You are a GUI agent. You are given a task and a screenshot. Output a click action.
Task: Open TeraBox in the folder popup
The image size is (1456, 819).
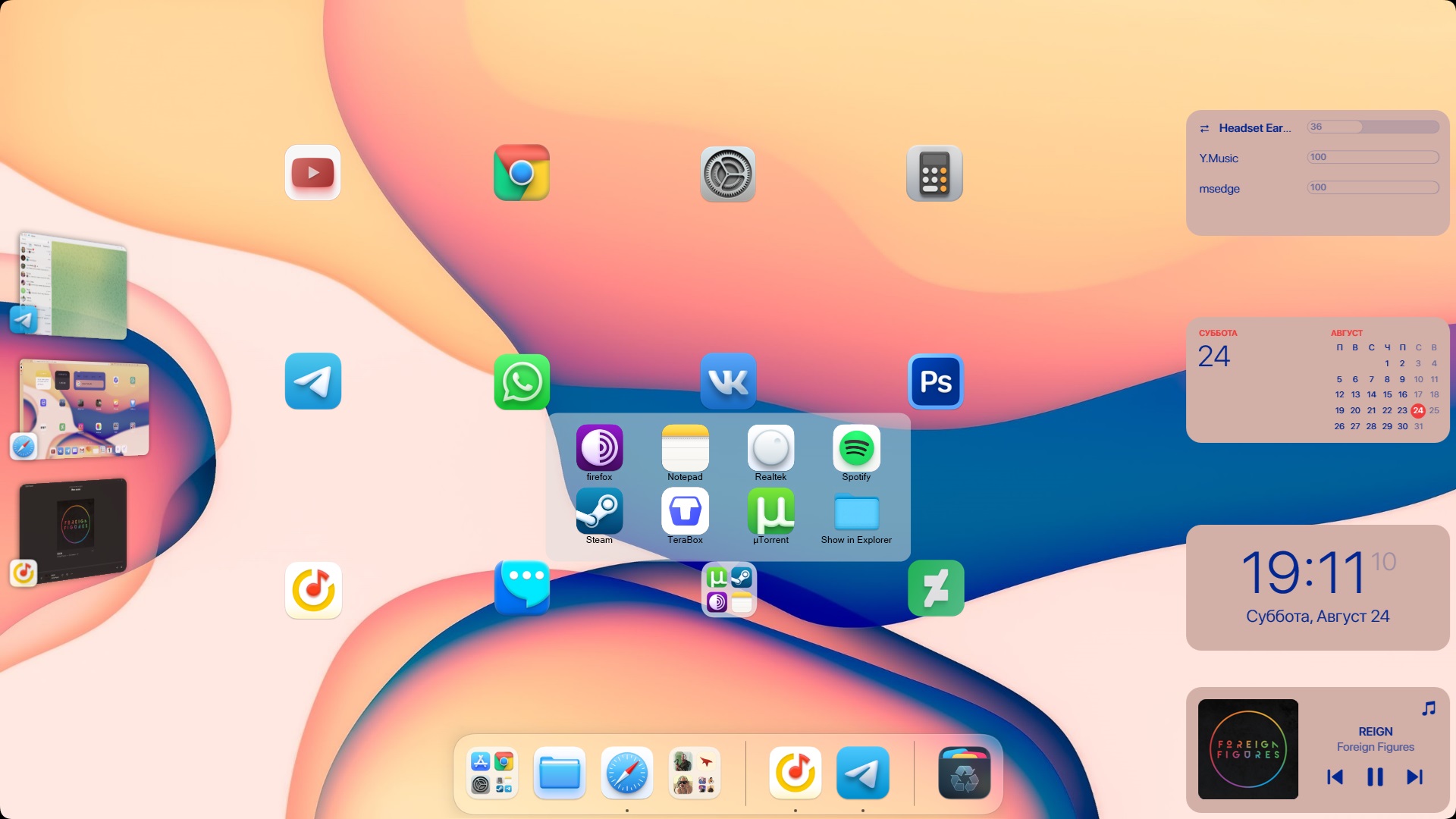click(685, 516)
